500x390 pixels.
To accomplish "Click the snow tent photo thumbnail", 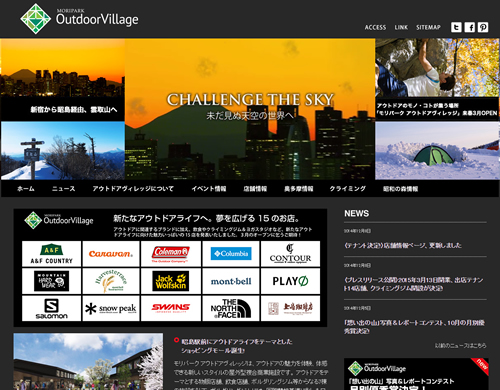I will tap(437, 151).
